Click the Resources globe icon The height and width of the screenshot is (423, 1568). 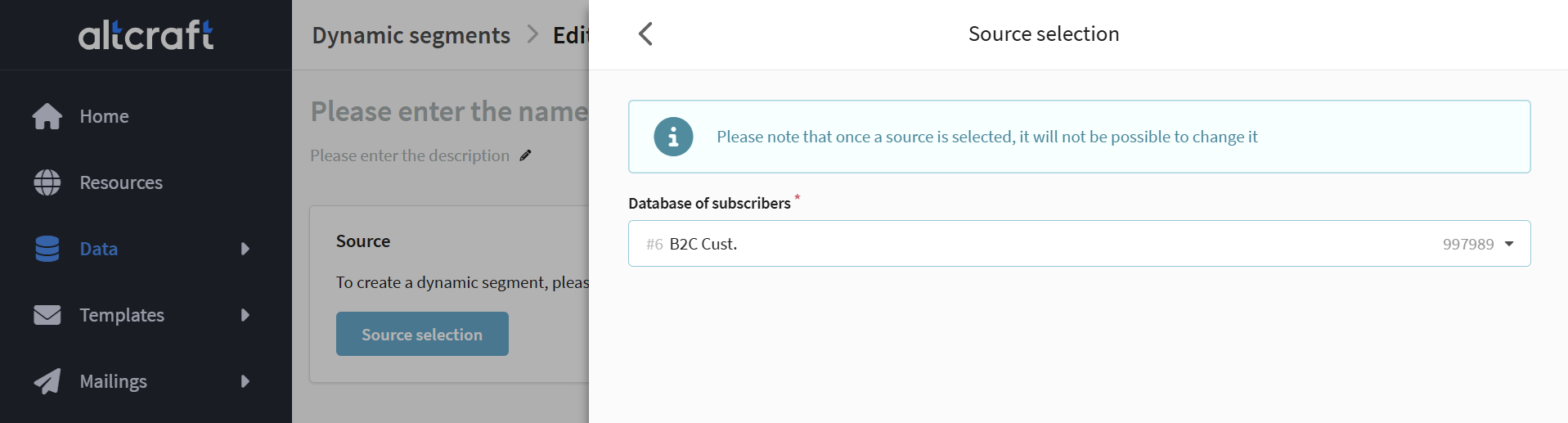point(47,182)
